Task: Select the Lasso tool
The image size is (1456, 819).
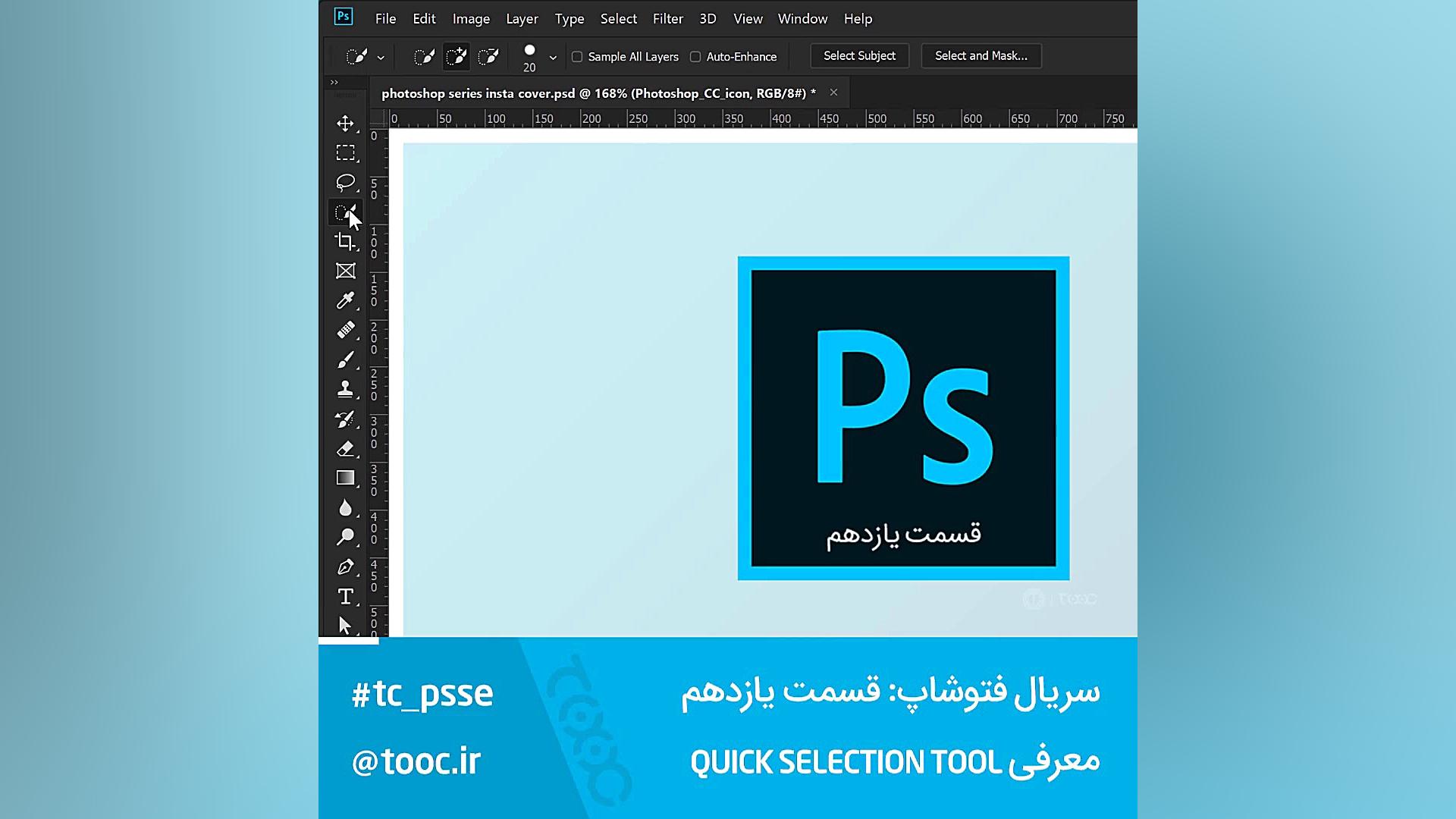Action: coord(345,183)
